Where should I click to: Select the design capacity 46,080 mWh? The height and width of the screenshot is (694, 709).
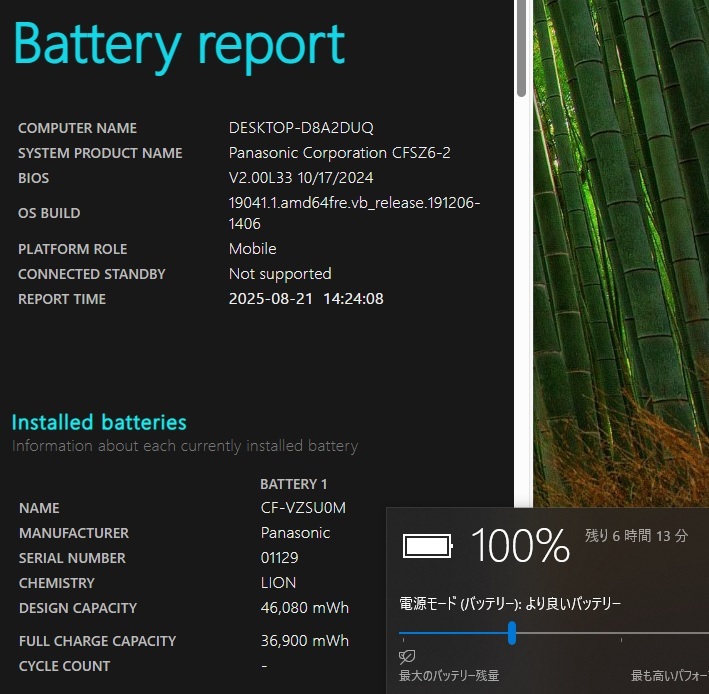(x=304, y=608)
